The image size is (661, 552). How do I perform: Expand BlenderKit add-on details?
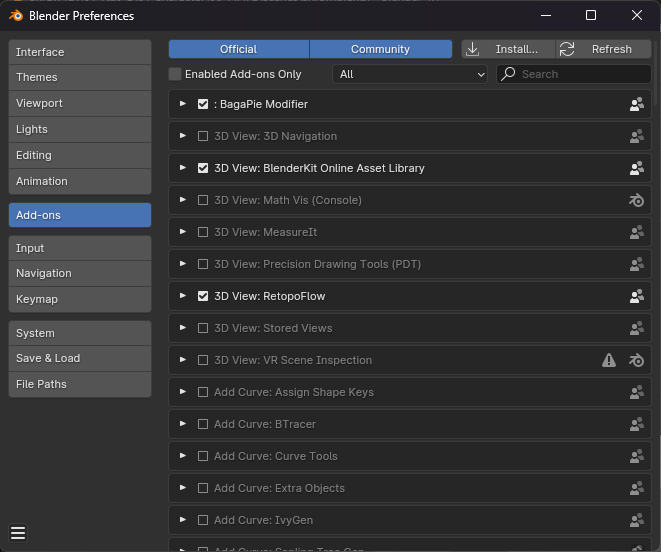point(183,168)
